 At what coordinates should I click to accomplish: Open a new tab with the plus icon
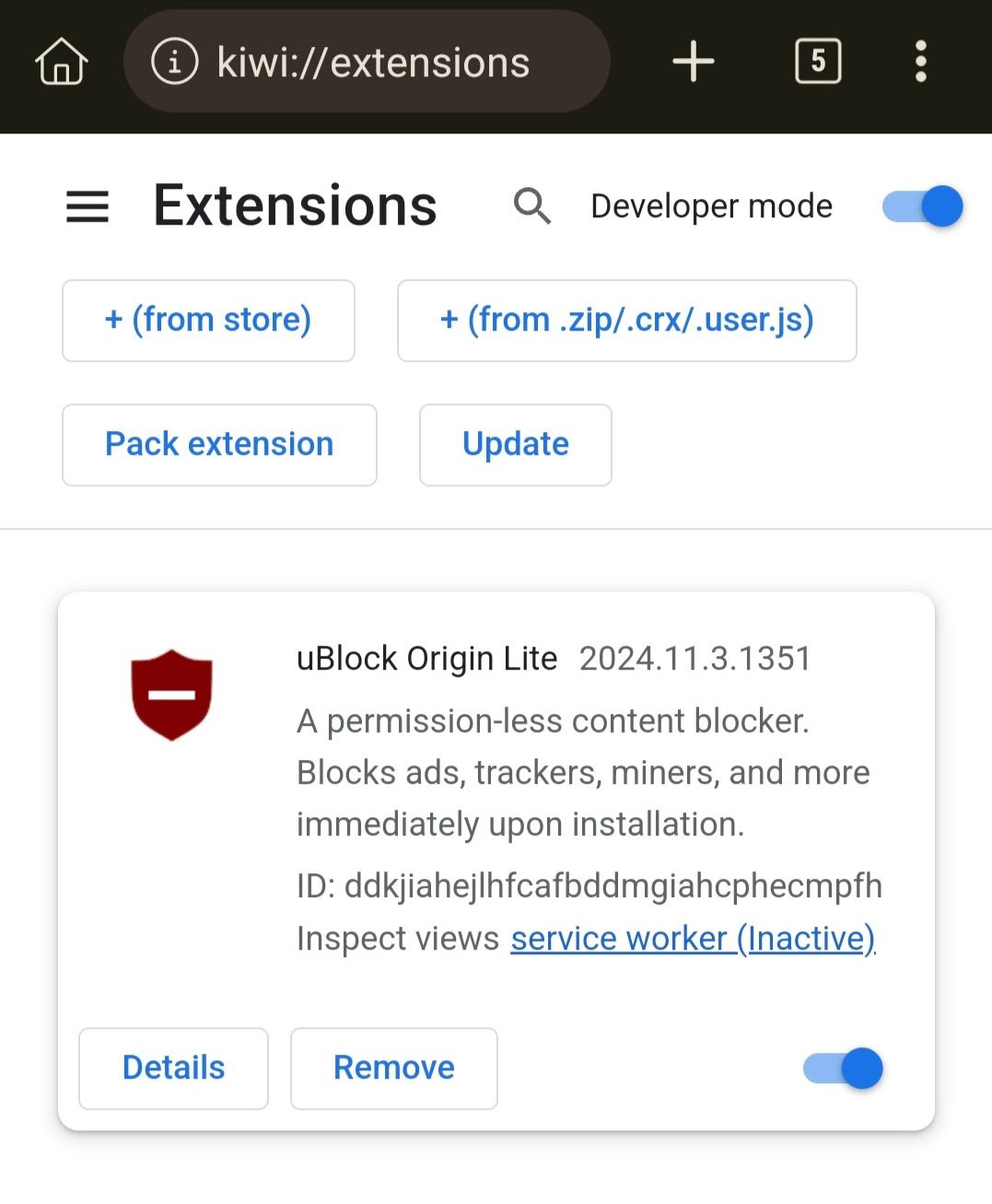tap(693, 62)
